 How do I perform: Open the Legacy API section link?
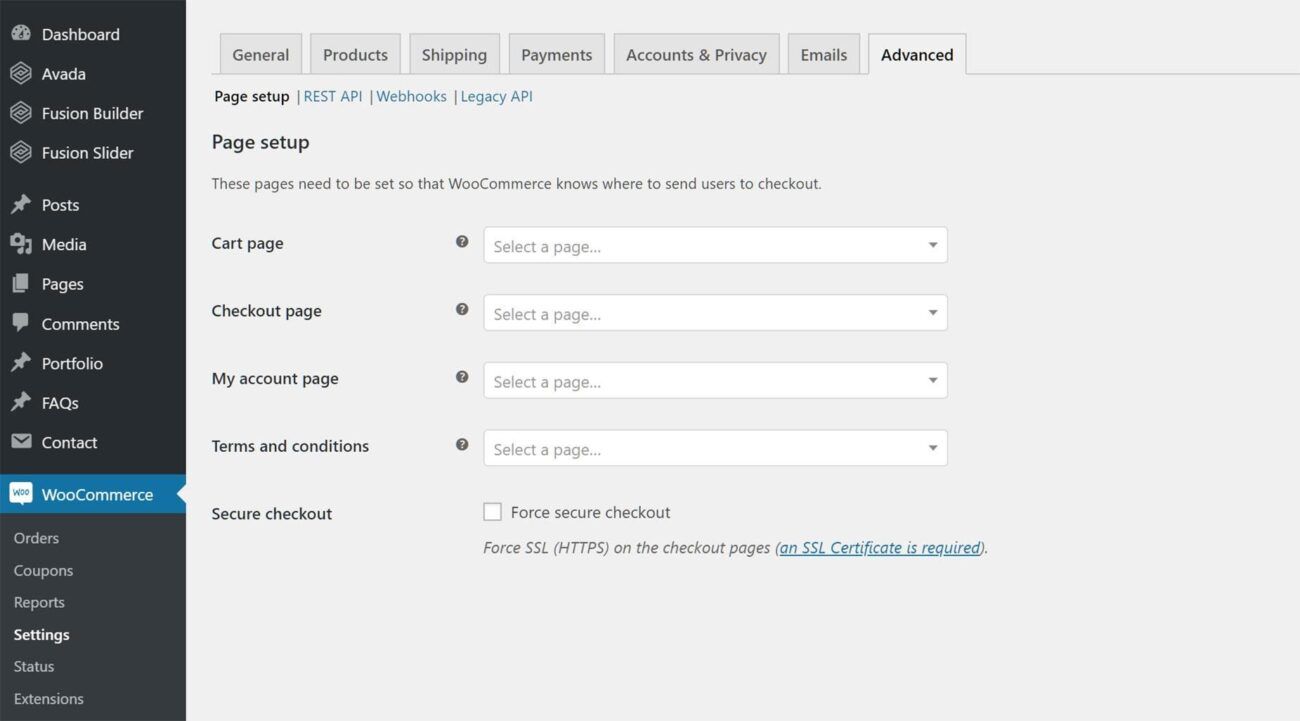pyautogui.click(x=496, y=96)
